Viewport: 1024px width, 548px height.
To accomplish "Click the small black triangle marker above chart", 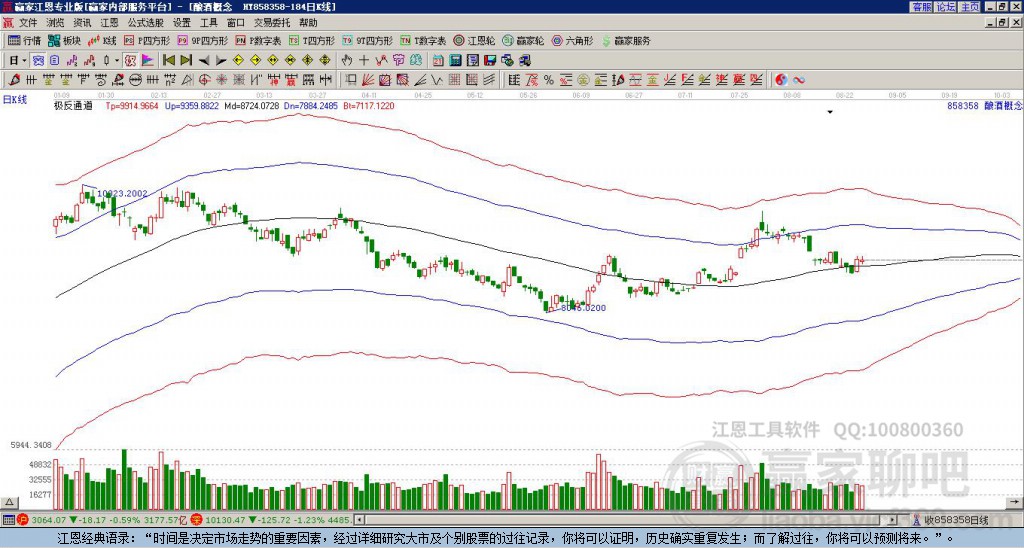I will click(830, 112).
